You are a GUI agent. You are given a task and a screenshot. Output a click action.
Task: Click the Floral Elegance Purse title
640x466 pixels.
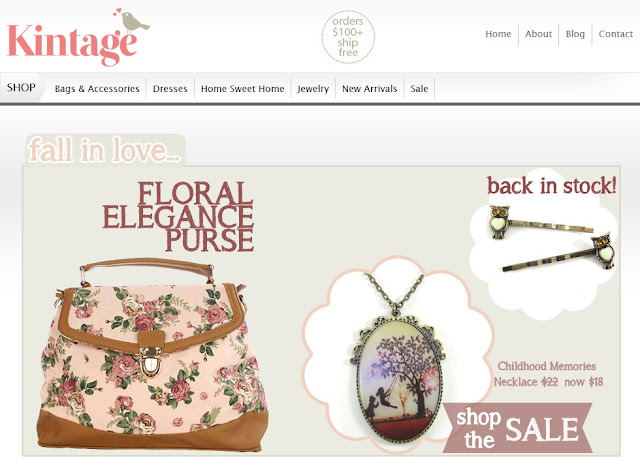pyautogui.click(x=178, y=216)
